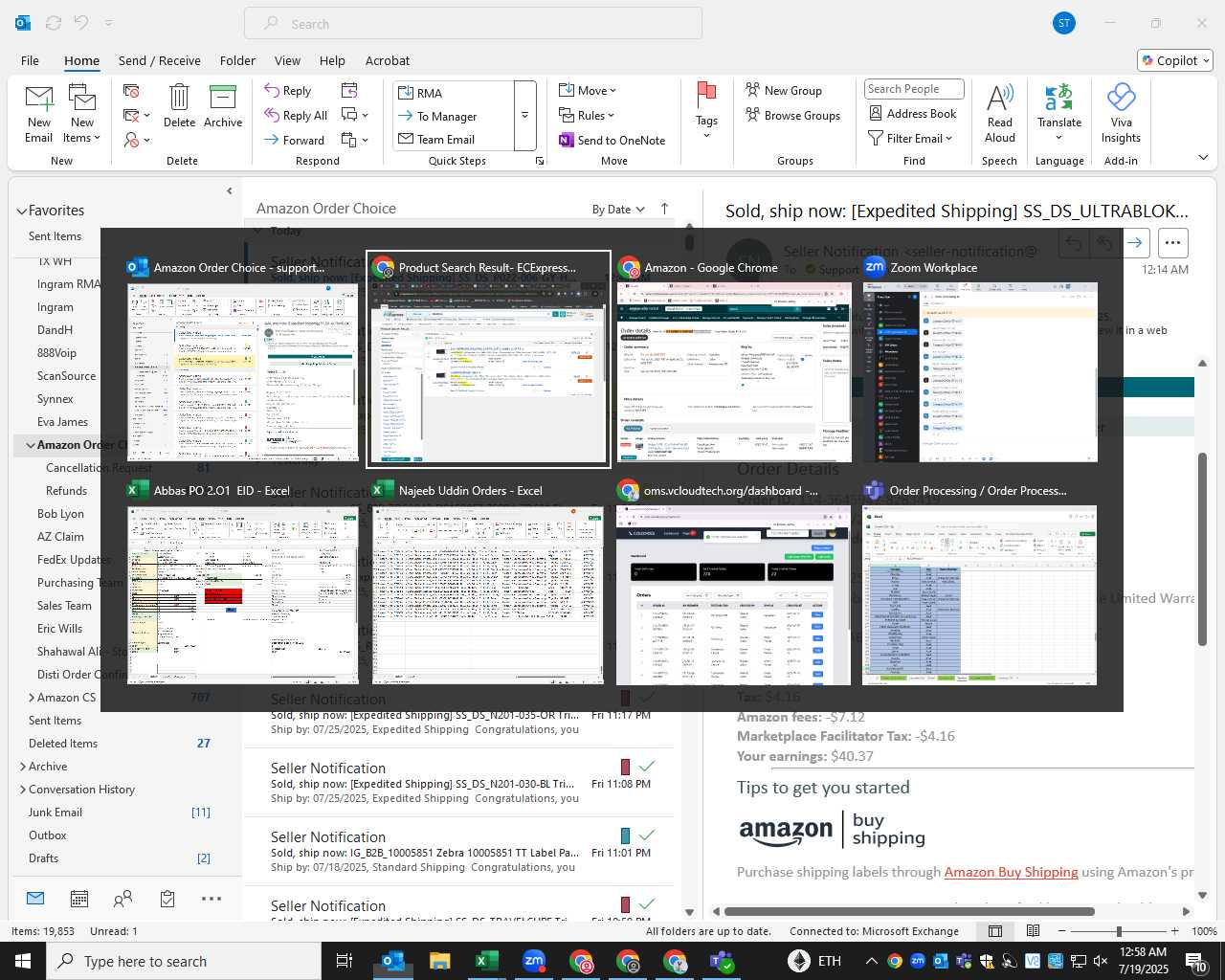Open the View ribbon tab
This screenshot has height=980, width=1225.
tap(287, 60)
